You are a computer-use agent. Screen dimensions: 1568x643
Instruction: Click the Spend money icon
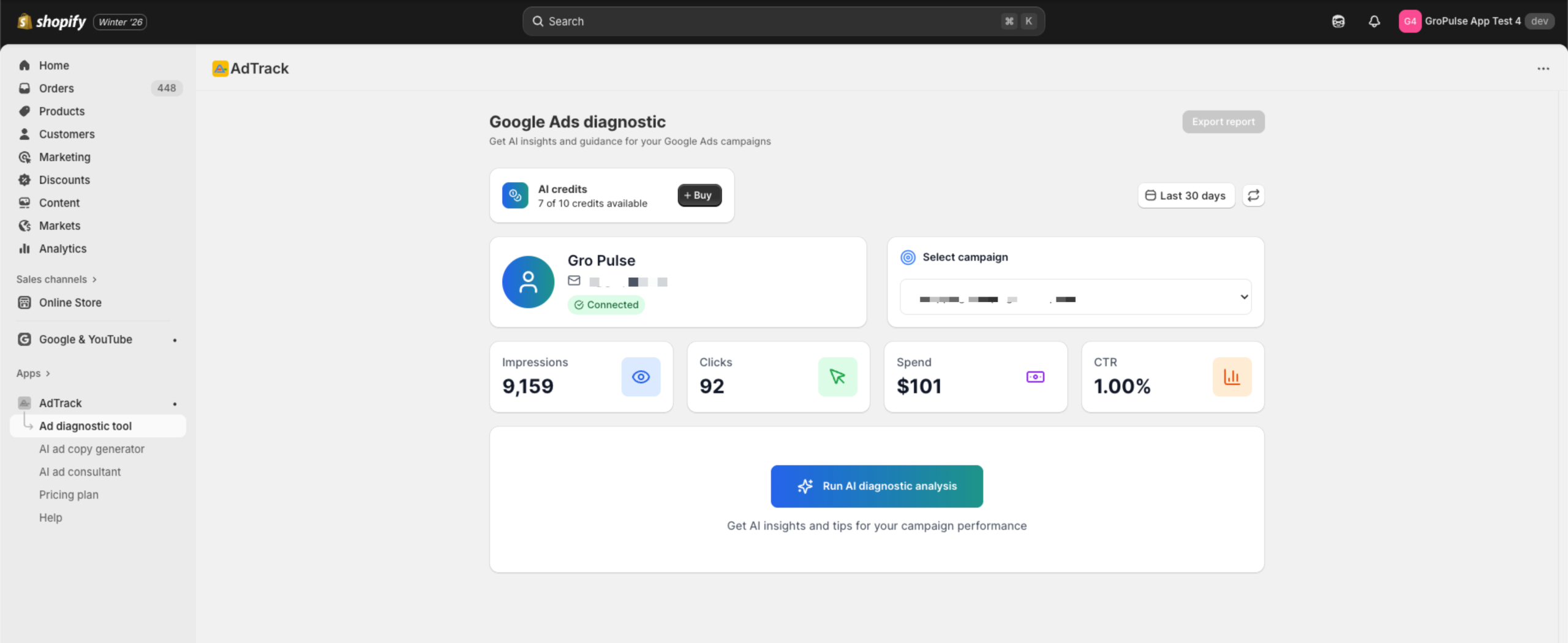click(1035, 377)
